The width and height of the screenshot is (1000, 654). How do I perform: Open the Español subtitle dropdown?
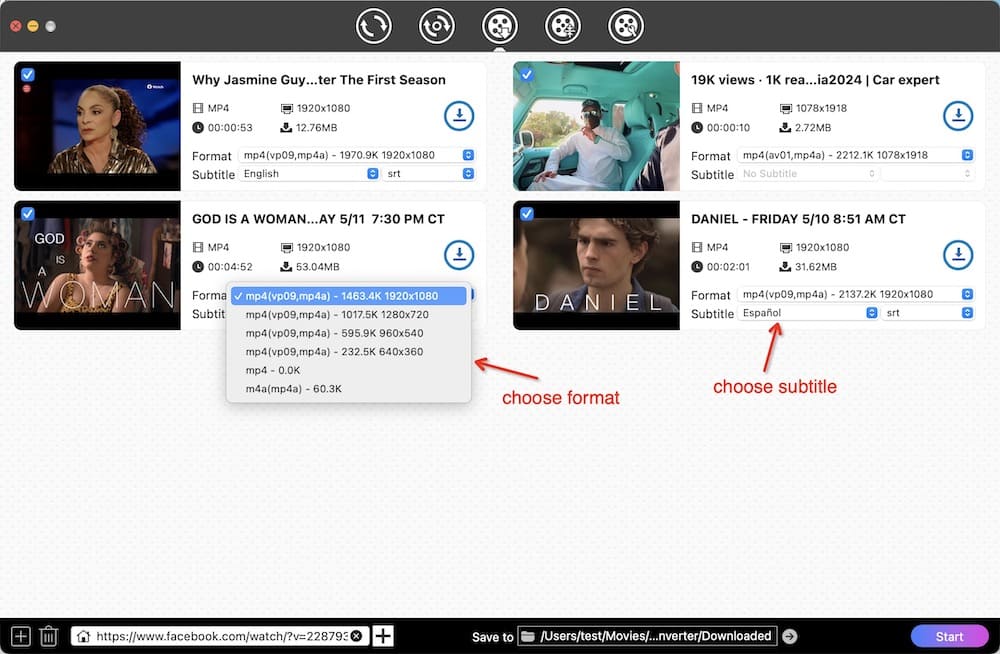(809, 313)
